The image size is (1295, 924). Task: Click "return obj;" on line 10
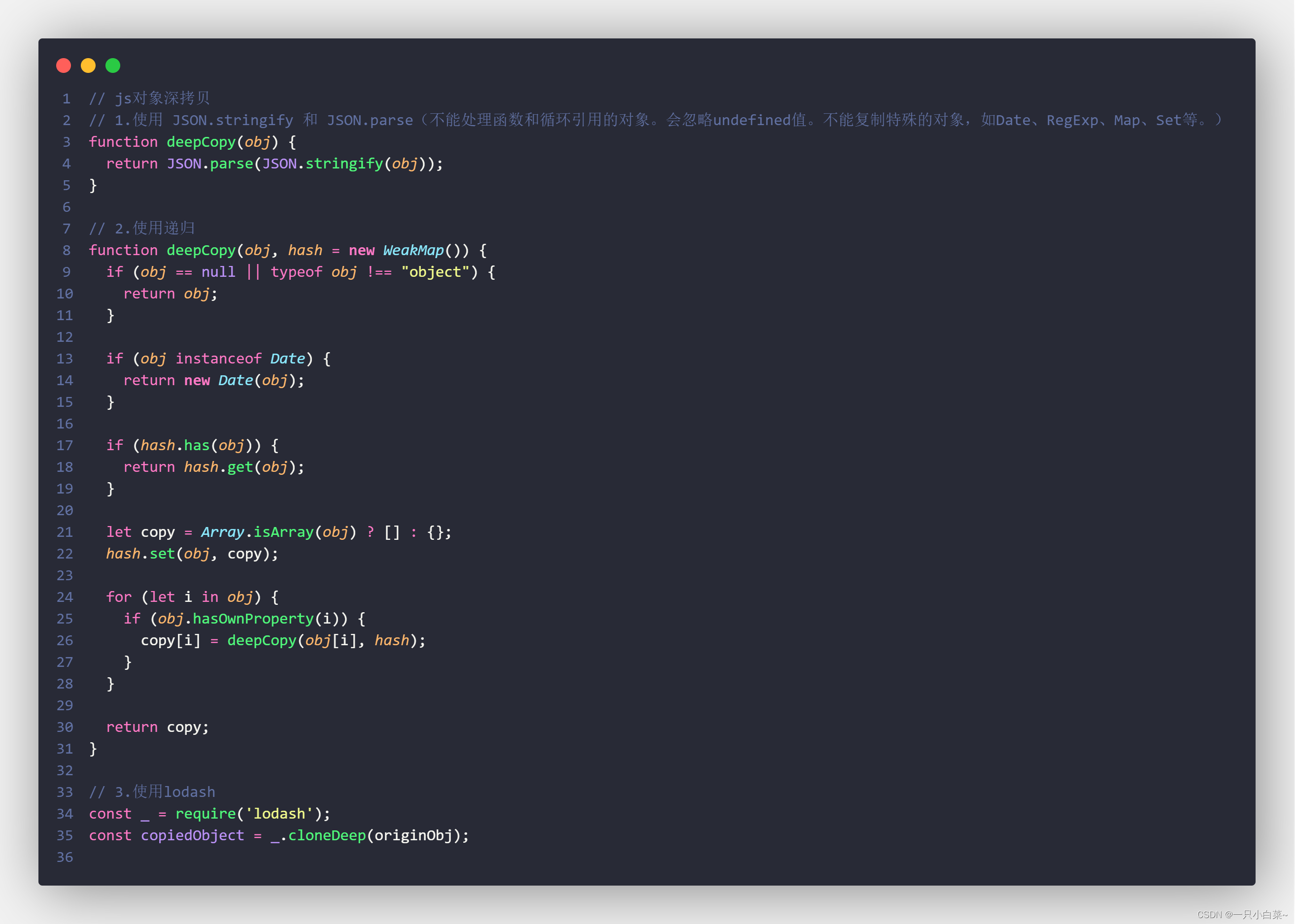[x=171, y=294]
